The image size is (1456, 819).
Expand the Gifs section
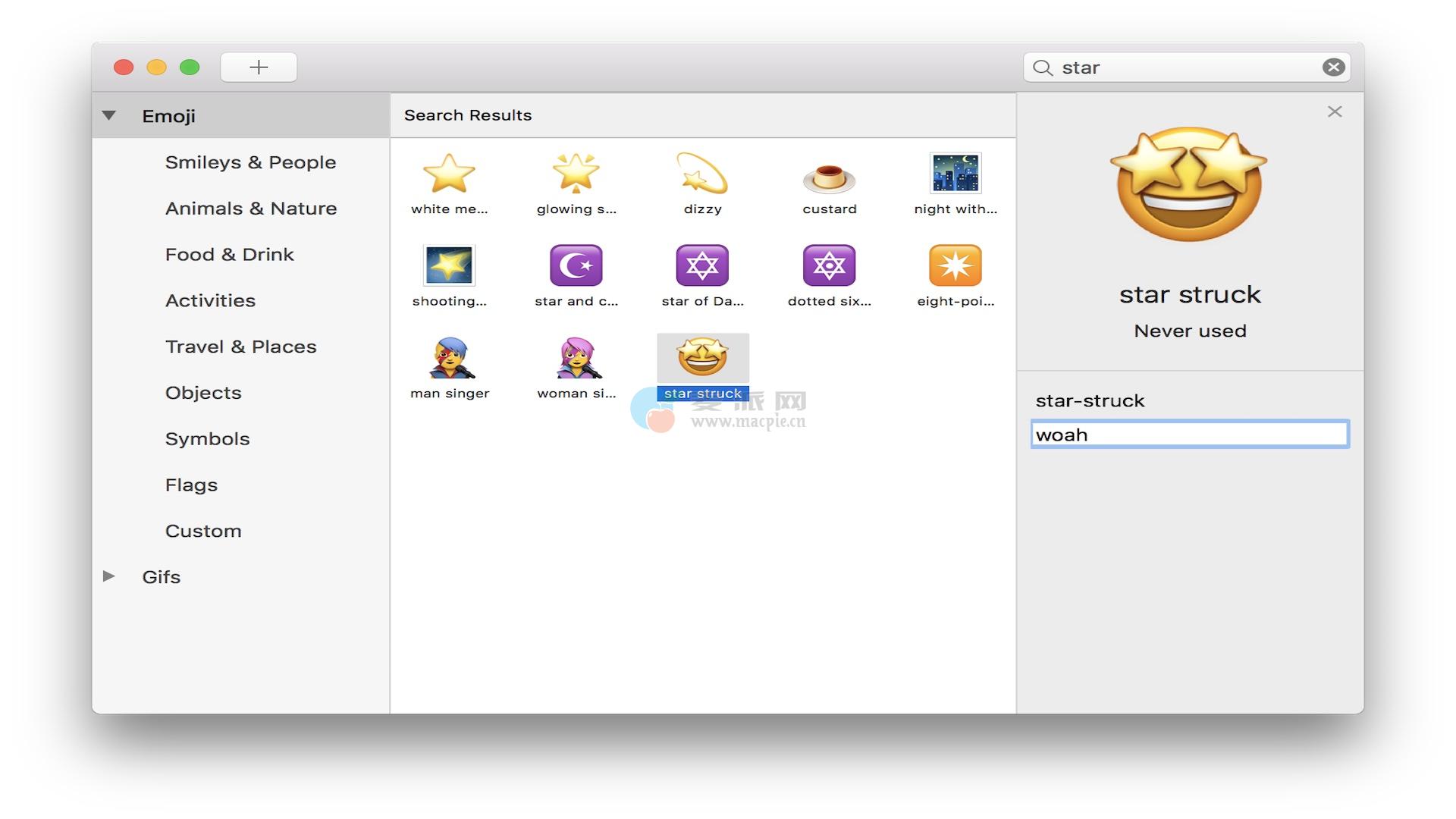109,576
